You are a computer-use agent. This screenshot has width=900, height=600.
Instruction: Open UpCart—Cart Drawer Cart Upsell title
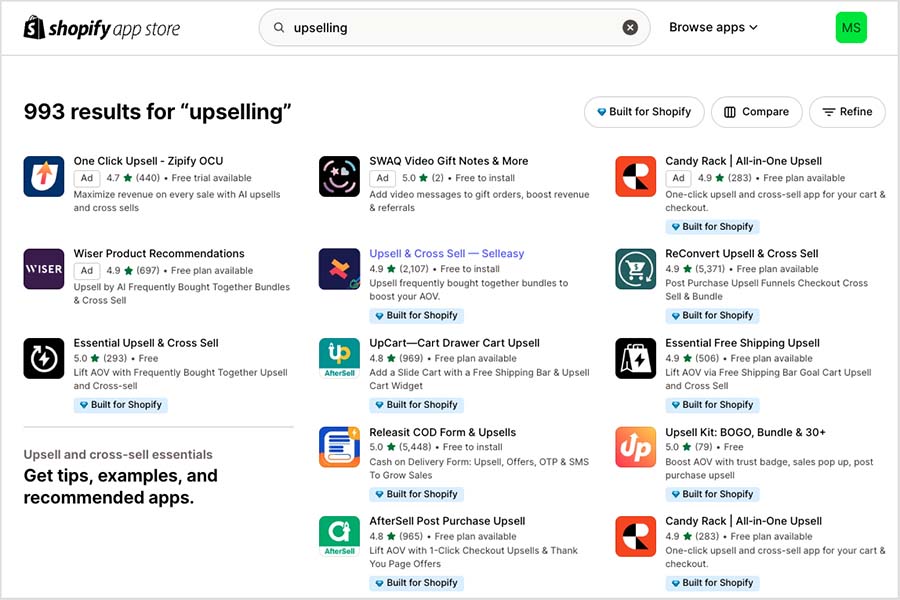[455, 343]
